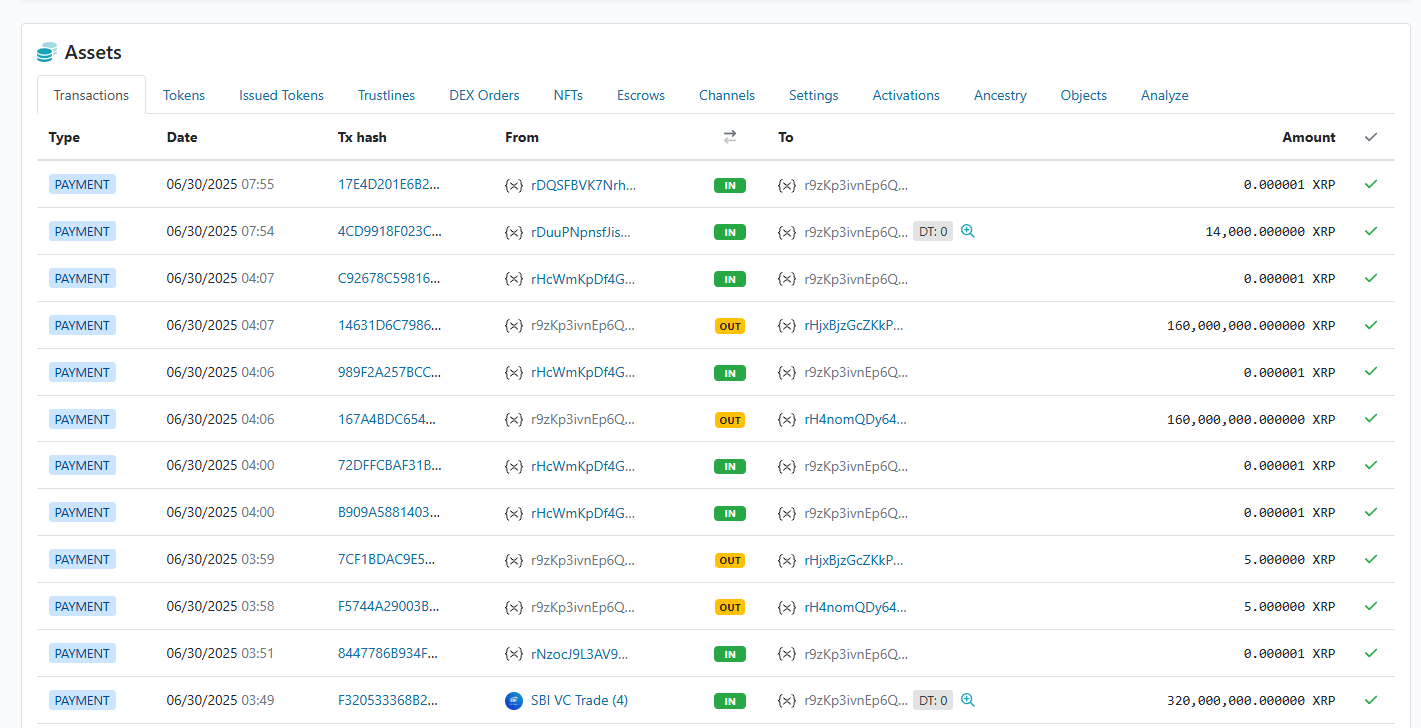Click green success check in 7CF1BDAC9E5 row
This screenshot has height=728, width=1421.
coord(1371,559)
